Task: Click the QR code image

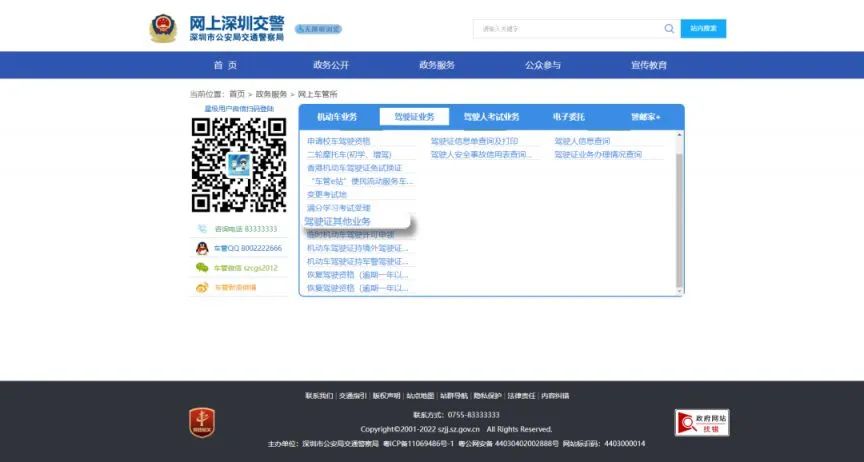Action: [239, 165]
